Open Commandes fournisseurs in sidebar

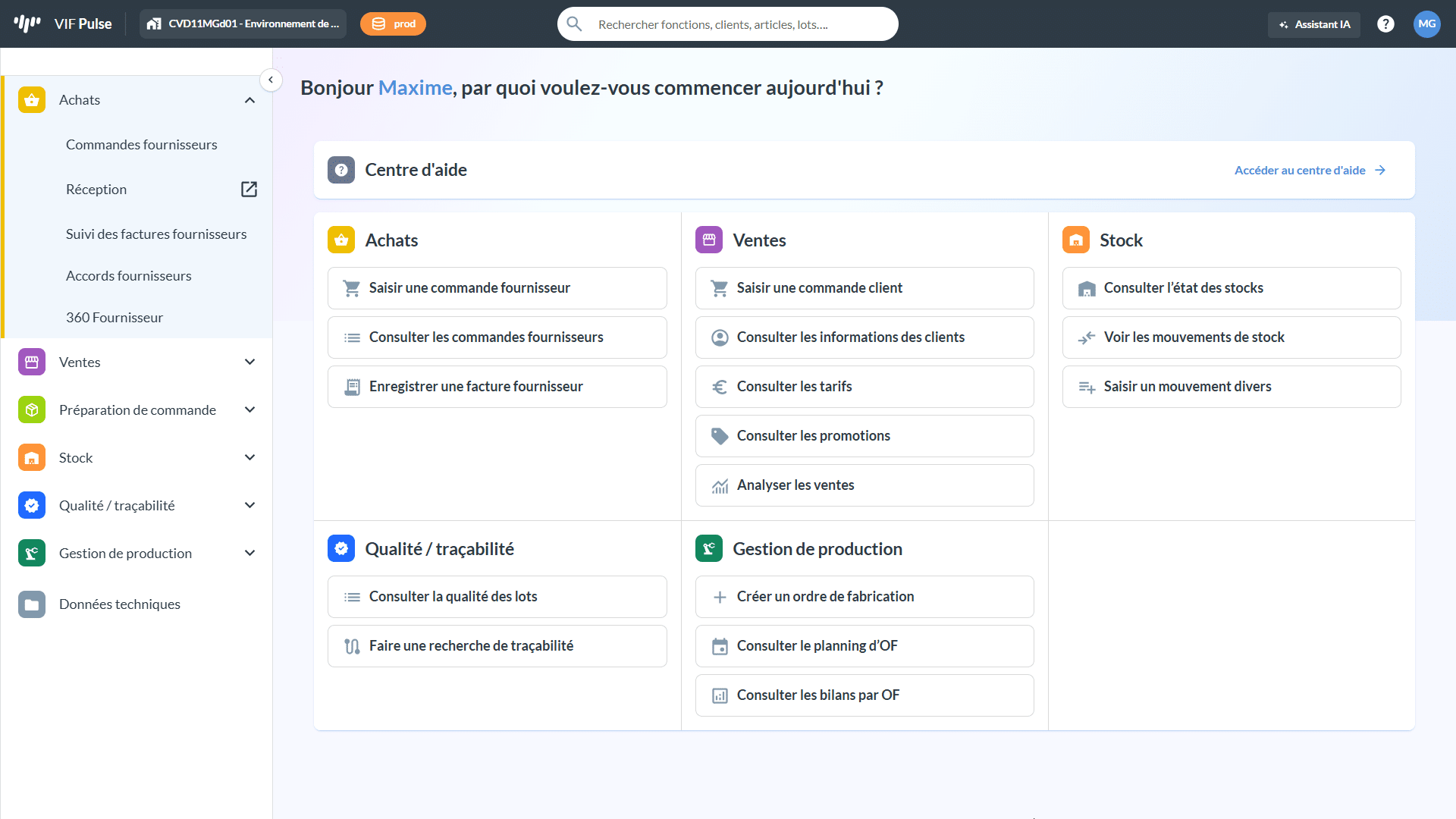pyautogui.click(x=141, y=145)
